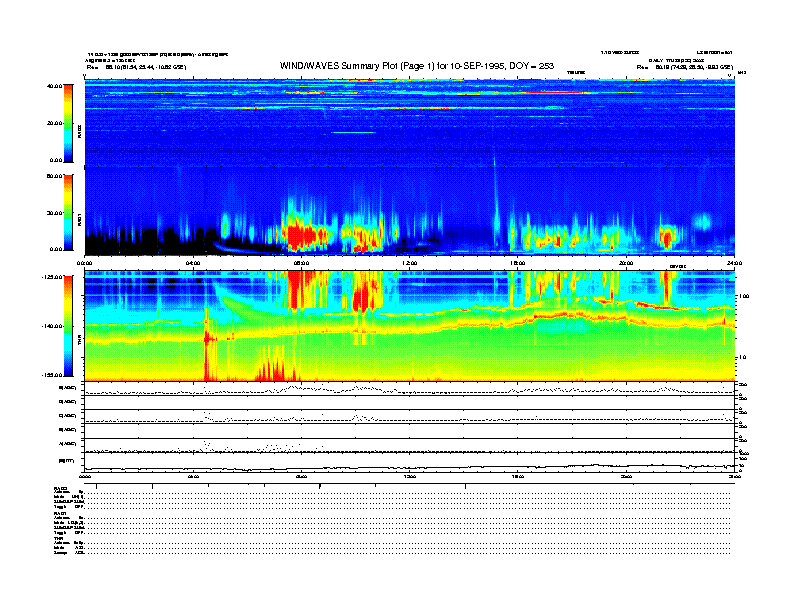Click the RAD2 panel color scale bar

point(68,123)
